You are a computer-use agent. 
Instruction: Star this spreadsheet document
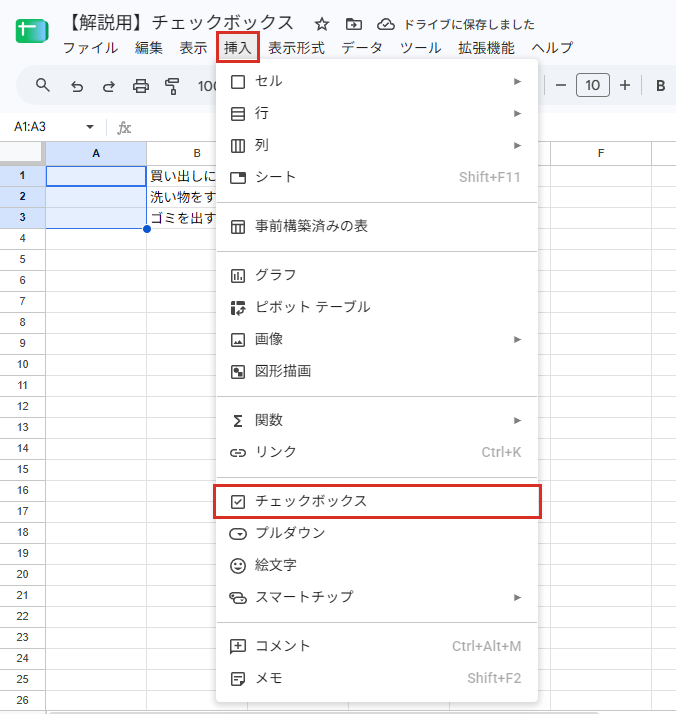tap(322, 24)
